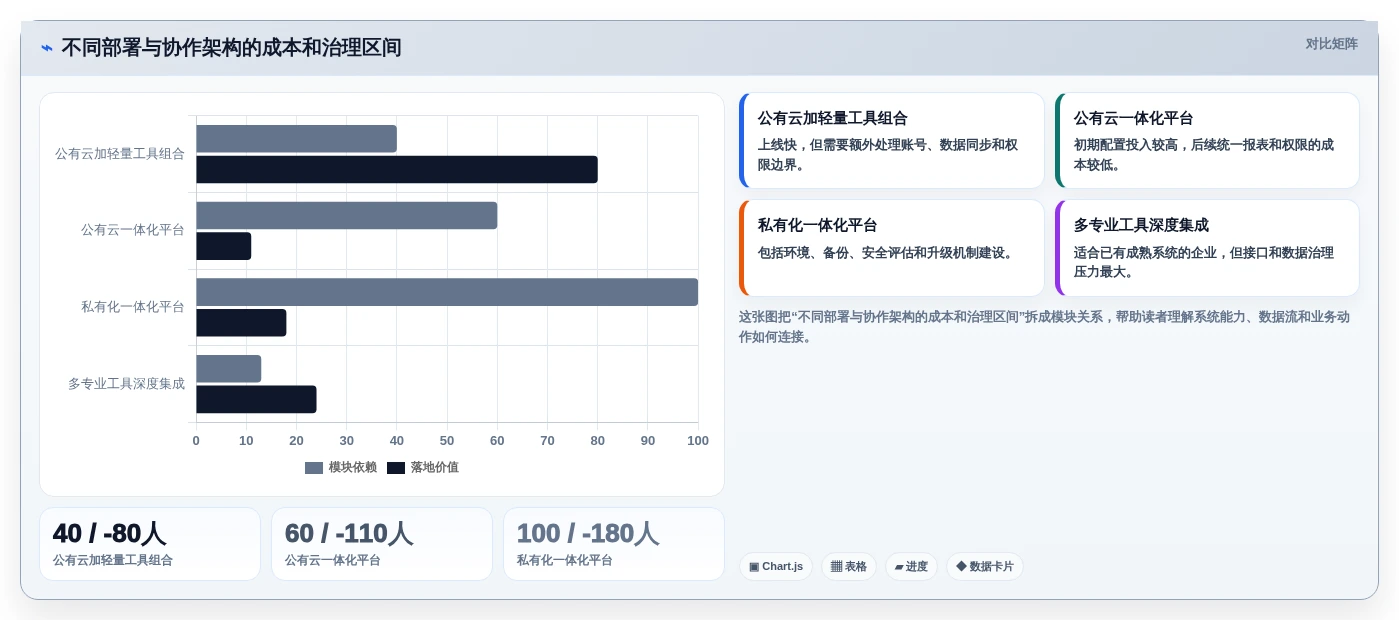Open the 多专业工具深度集成 info card
The image size is (1399, 620).
(x=1207, y=248)
